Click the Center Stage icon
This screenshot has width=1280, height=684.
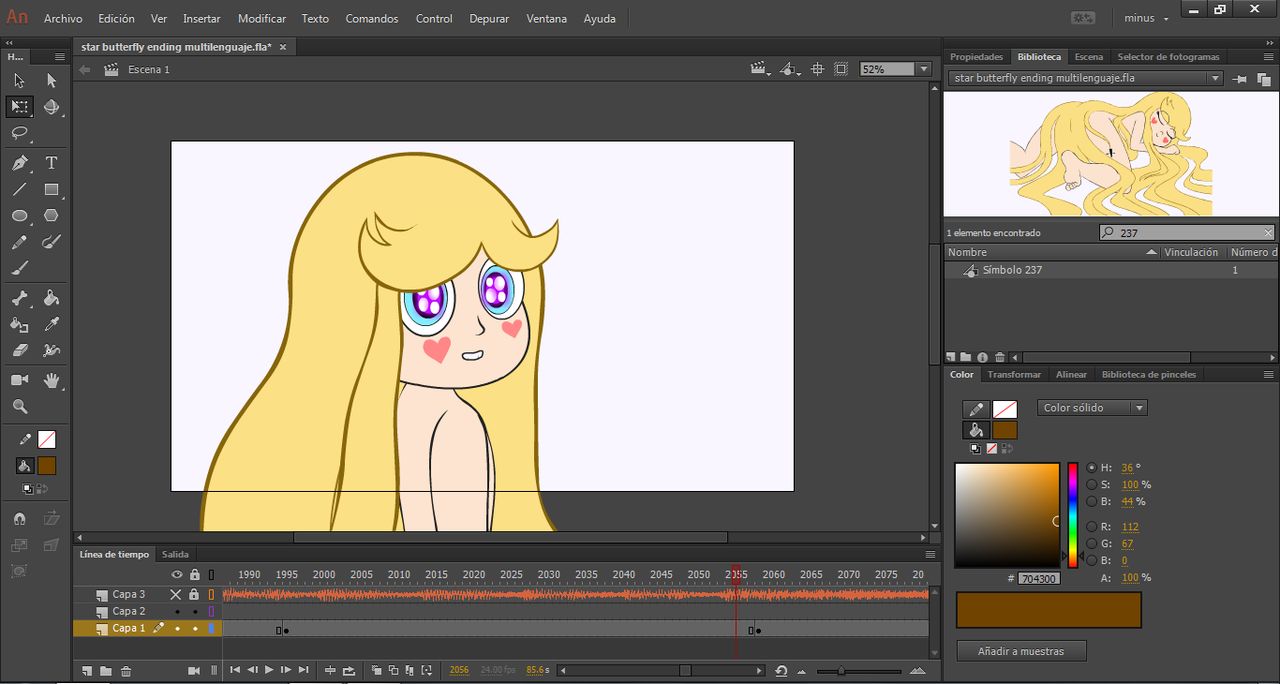point(817,69)
